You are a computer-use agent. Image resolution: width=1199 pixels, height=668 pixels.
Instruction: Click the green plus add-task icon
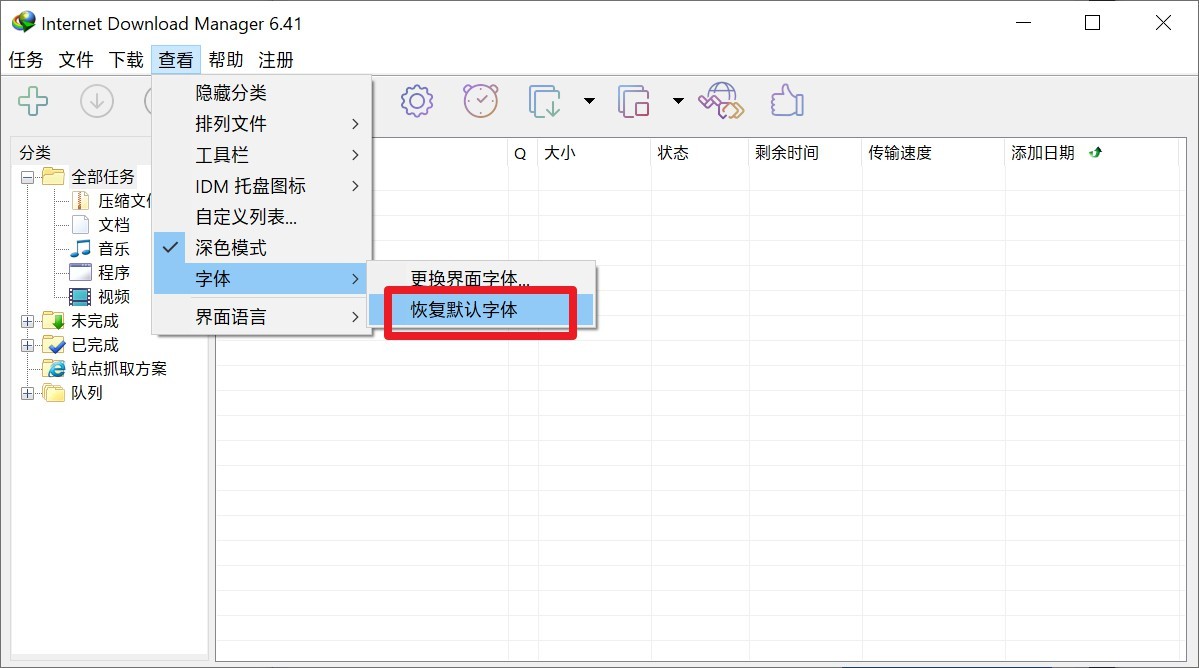point(33,101)
